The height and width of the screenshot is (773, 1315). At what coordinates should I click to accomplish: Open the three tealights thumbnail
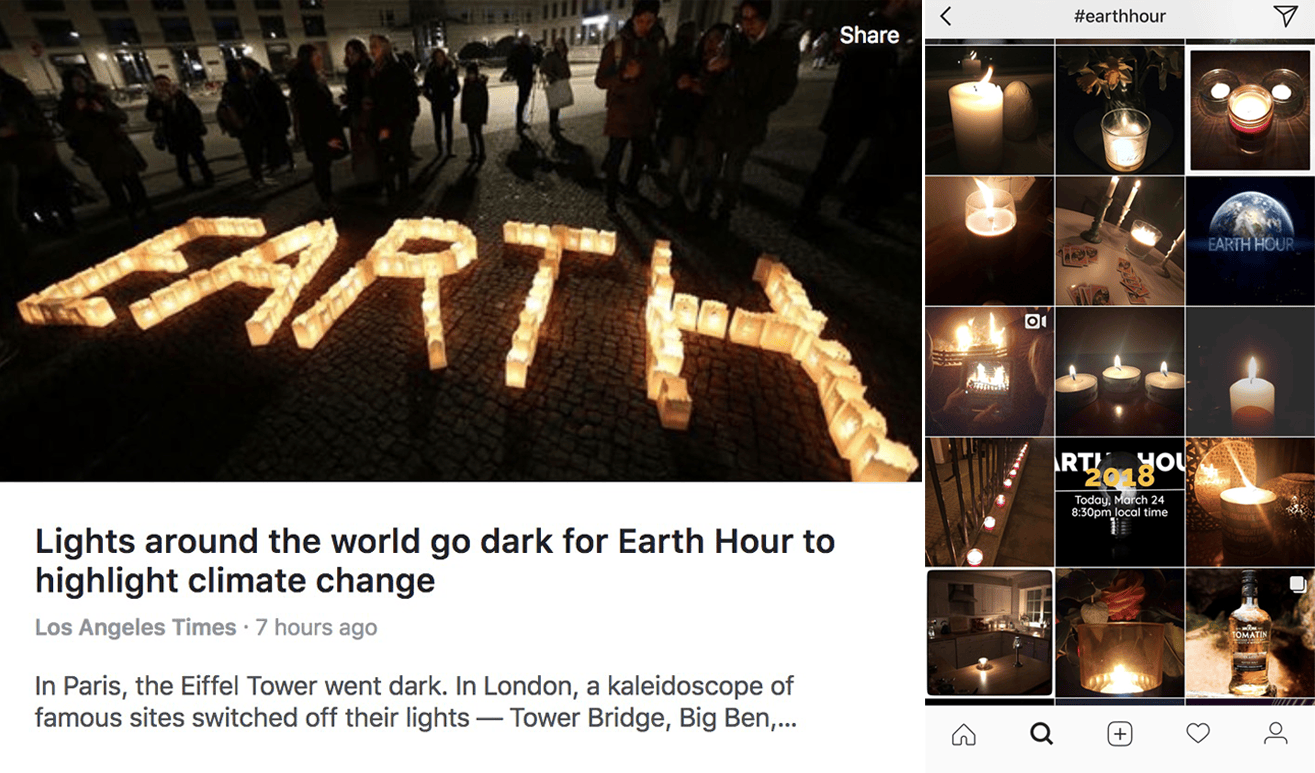[1120, 371]
